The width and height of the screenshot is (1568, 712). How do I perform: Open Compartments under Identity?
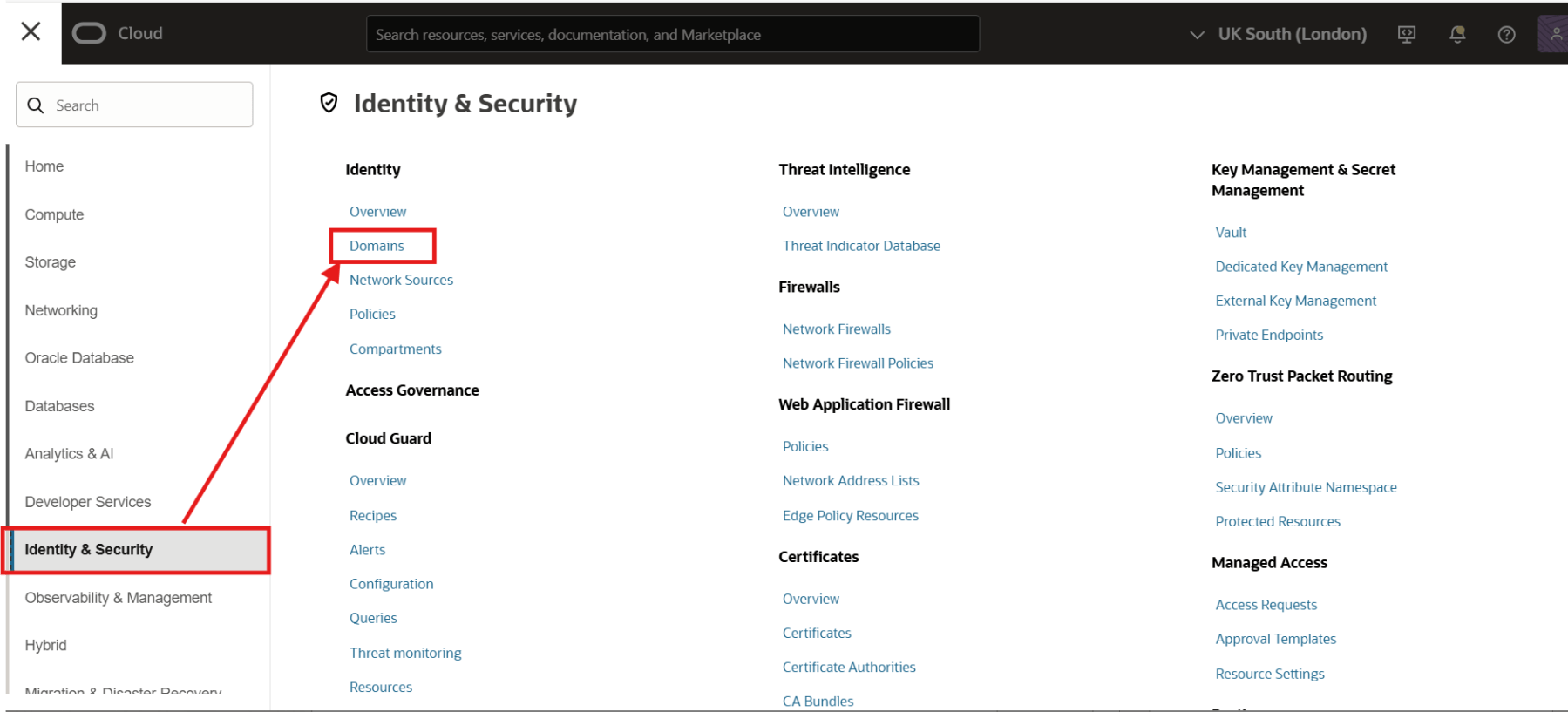[x=395, y=349]
